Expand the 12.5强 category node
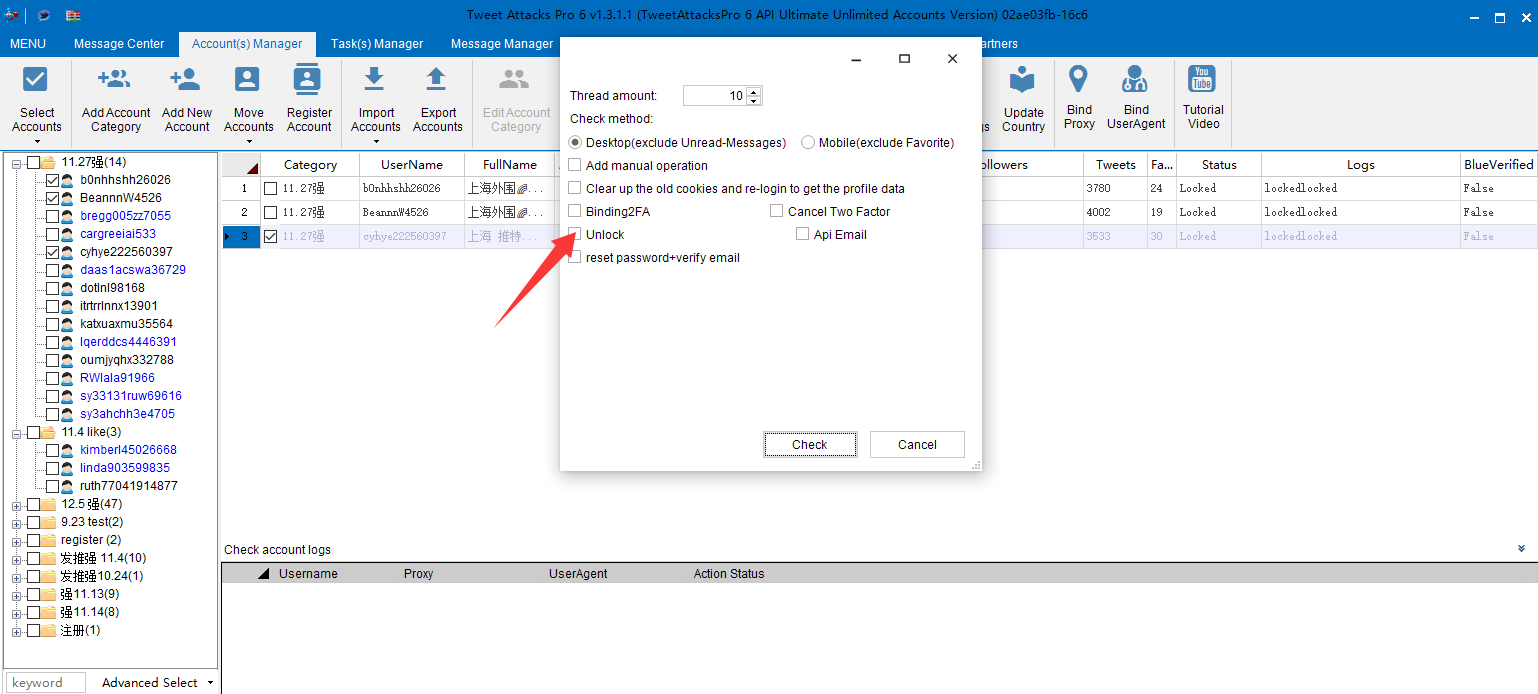The width and height of the screenshot is (1538, 694). 17,505
